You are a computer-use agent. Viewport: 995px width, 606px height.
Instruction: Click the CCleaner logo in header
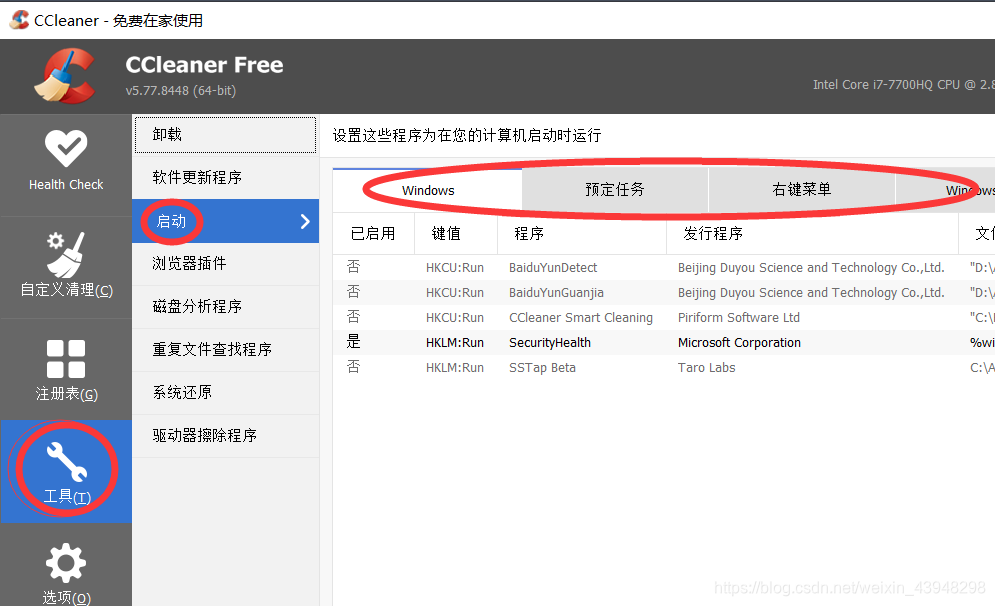click(x=65, y=76)
